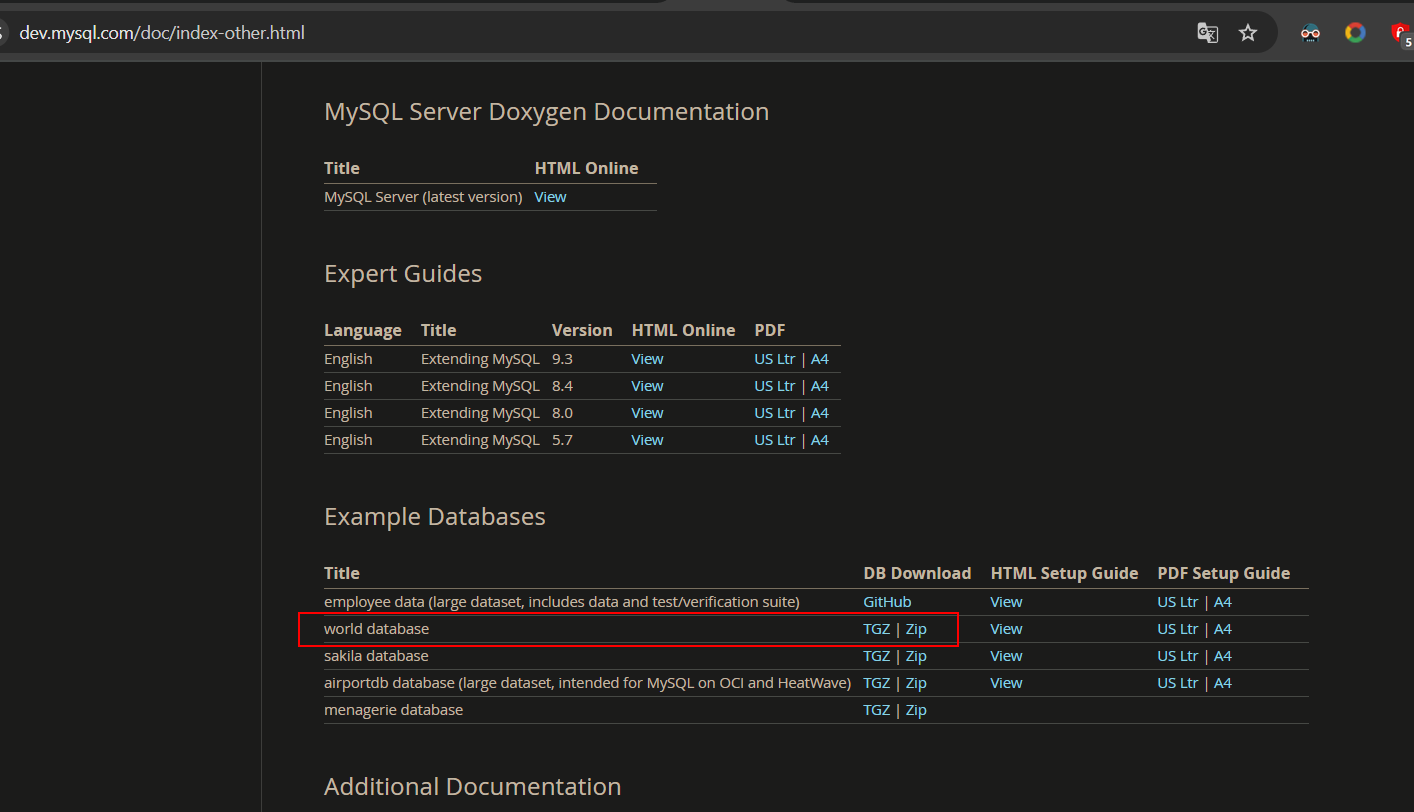Click the 'Extending MySQL' cell for version 9.3

tap(480, 359)
